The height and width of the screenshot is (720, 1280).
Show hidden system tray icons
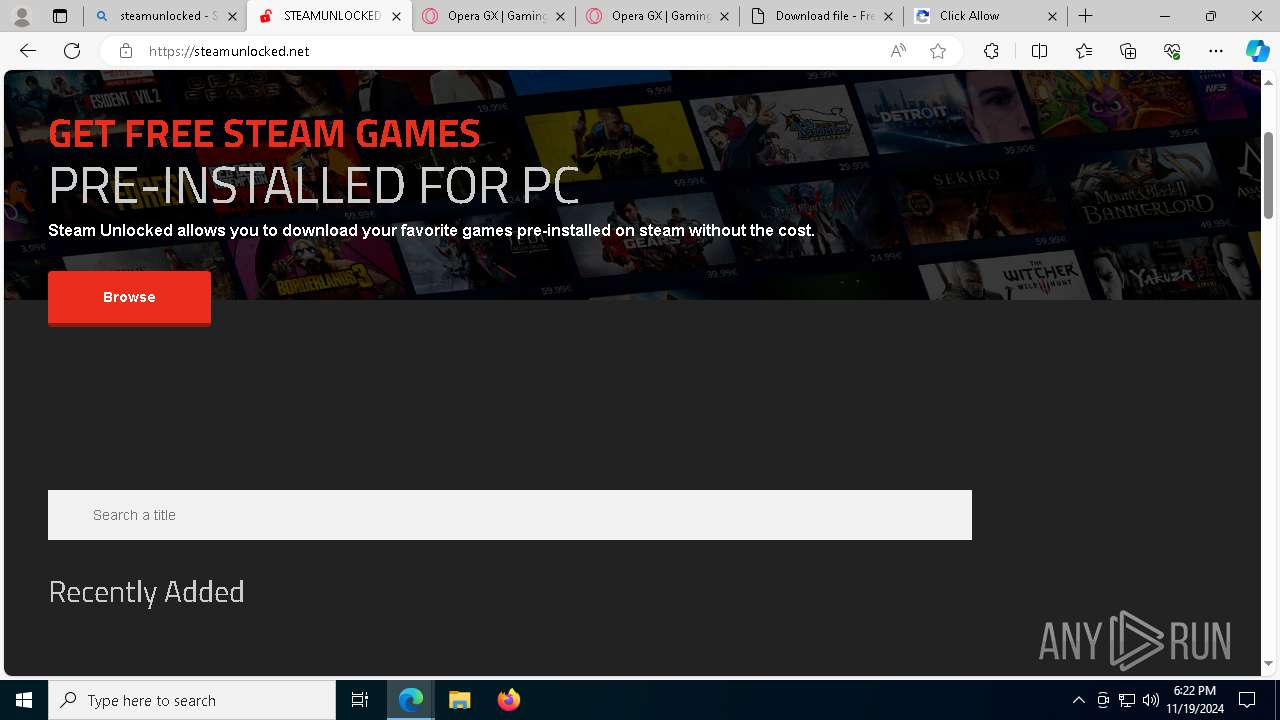tap(1078, 700)
